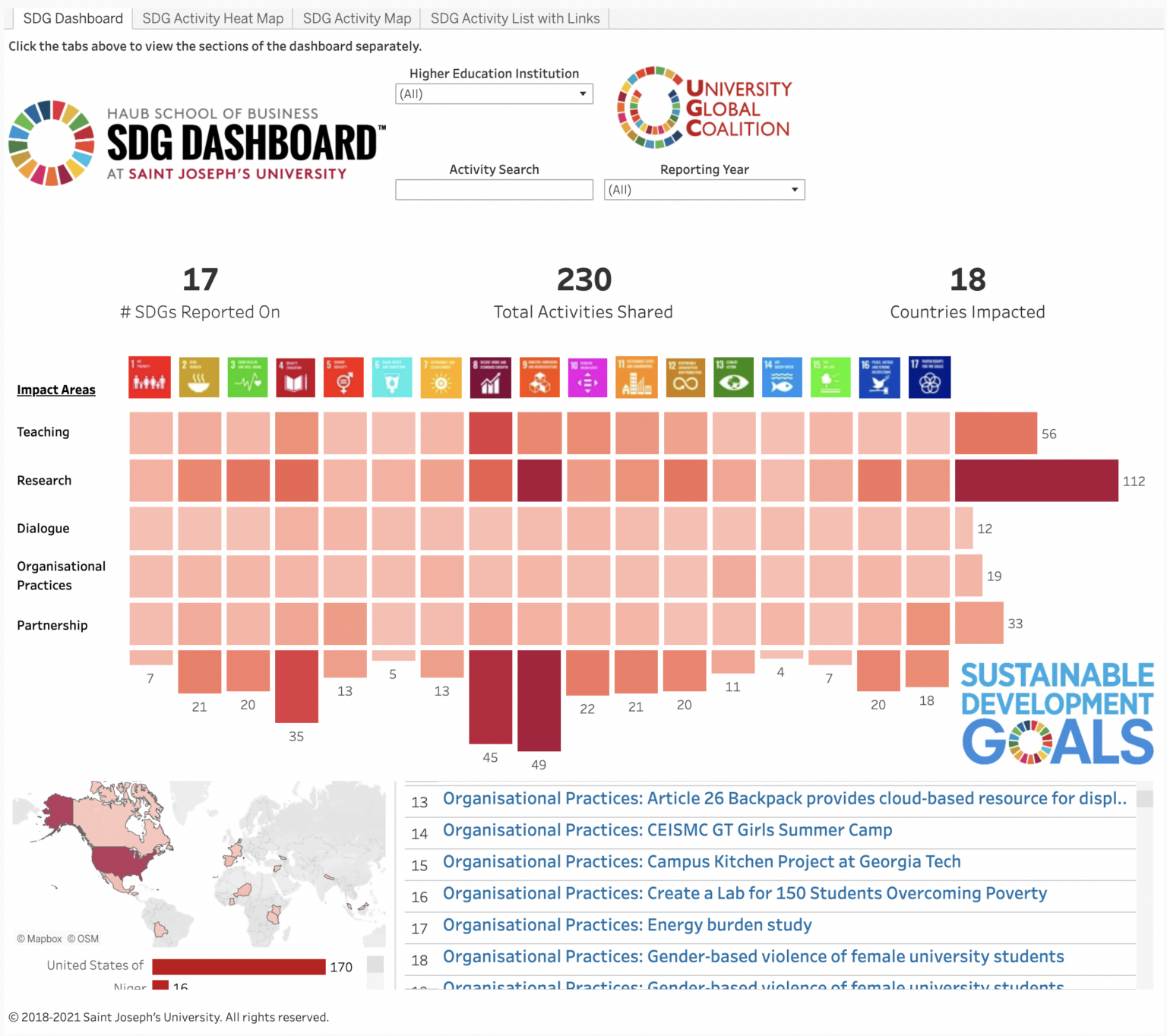Toggle the Research row highlight for SDG 9

click(539, 480)
